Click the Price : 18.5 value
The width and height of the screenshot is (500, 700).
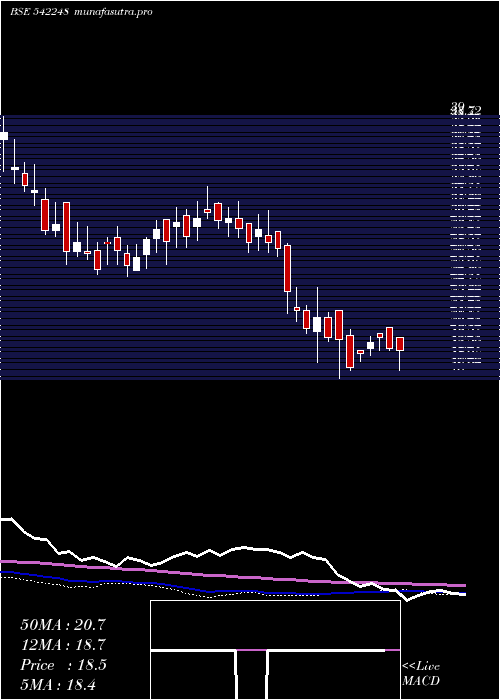pos(63,665)
